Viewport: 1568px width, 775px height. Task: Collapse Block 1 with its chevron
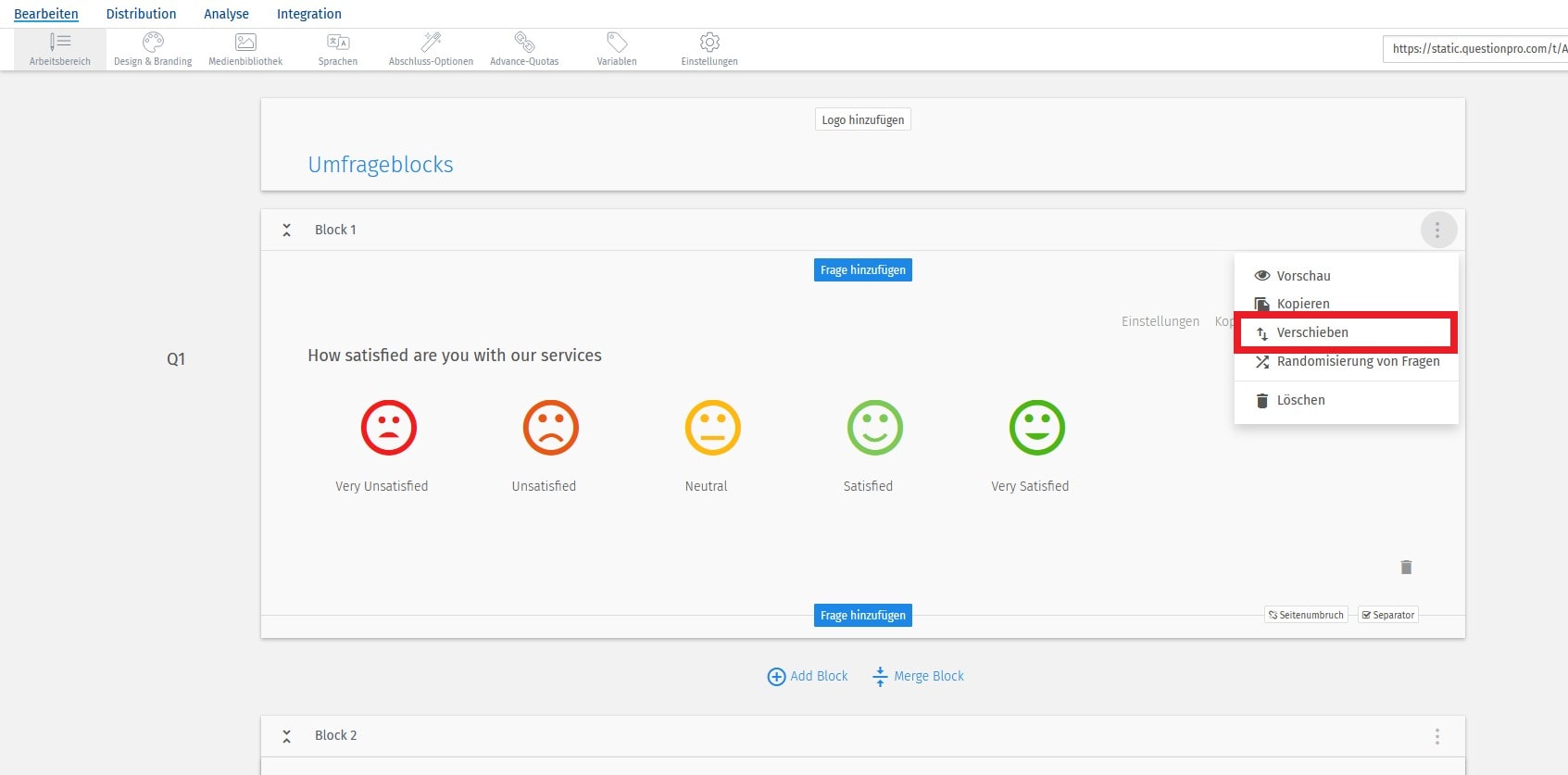287,230
